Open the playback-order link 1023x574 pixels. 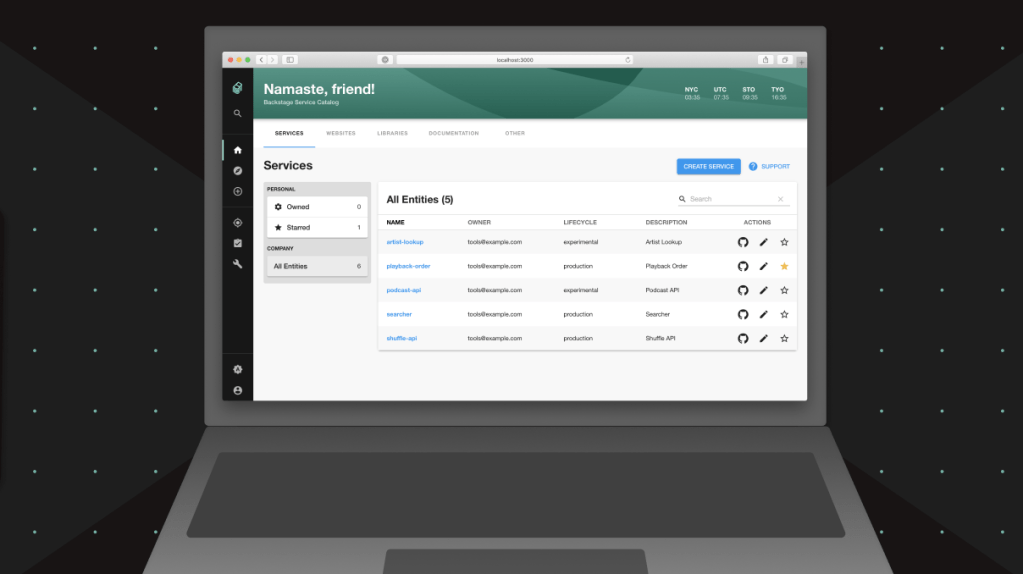pos(408,266)
